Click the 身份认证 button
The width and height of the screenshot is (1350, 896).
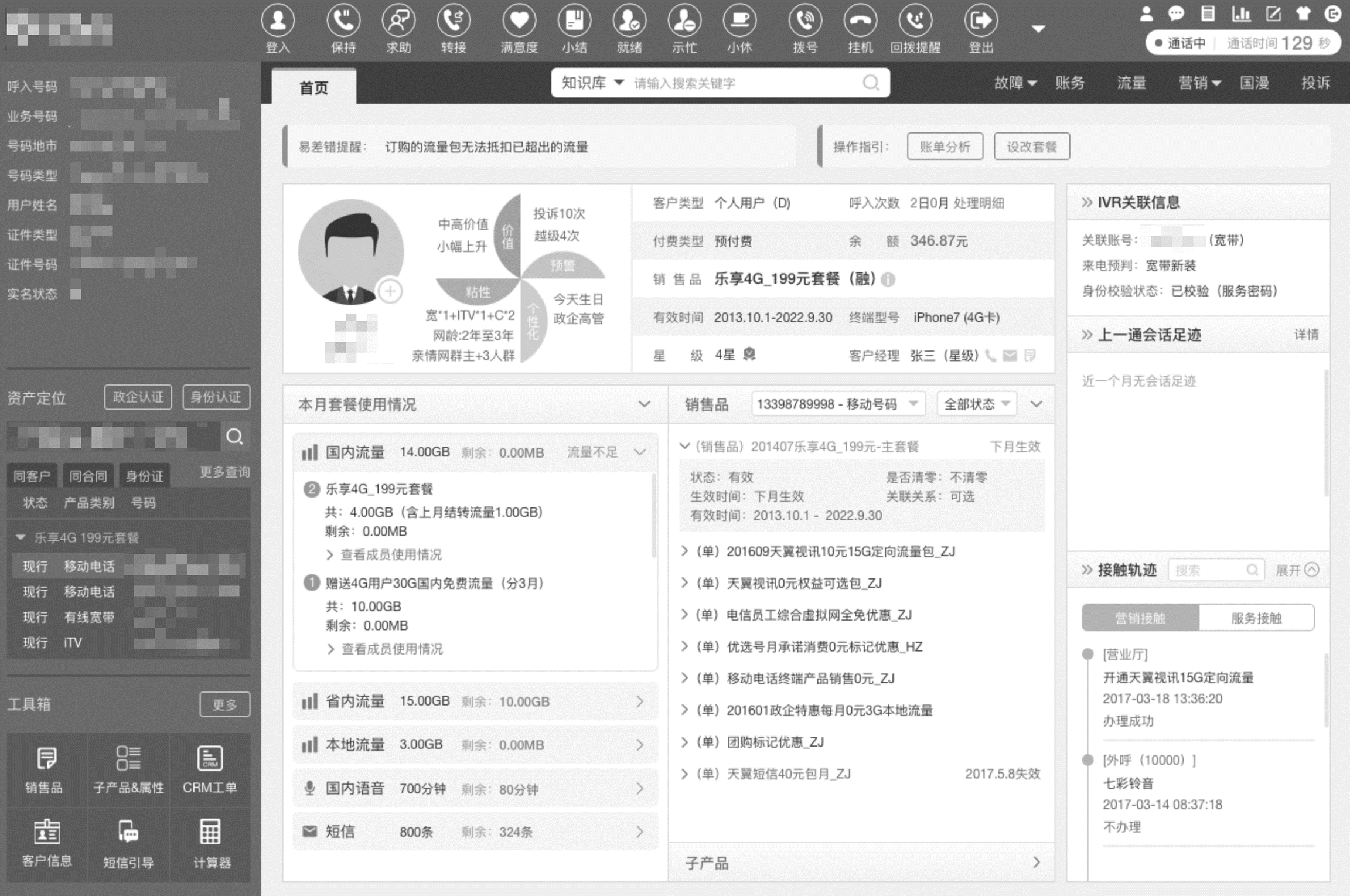click(x=216, y=397)
